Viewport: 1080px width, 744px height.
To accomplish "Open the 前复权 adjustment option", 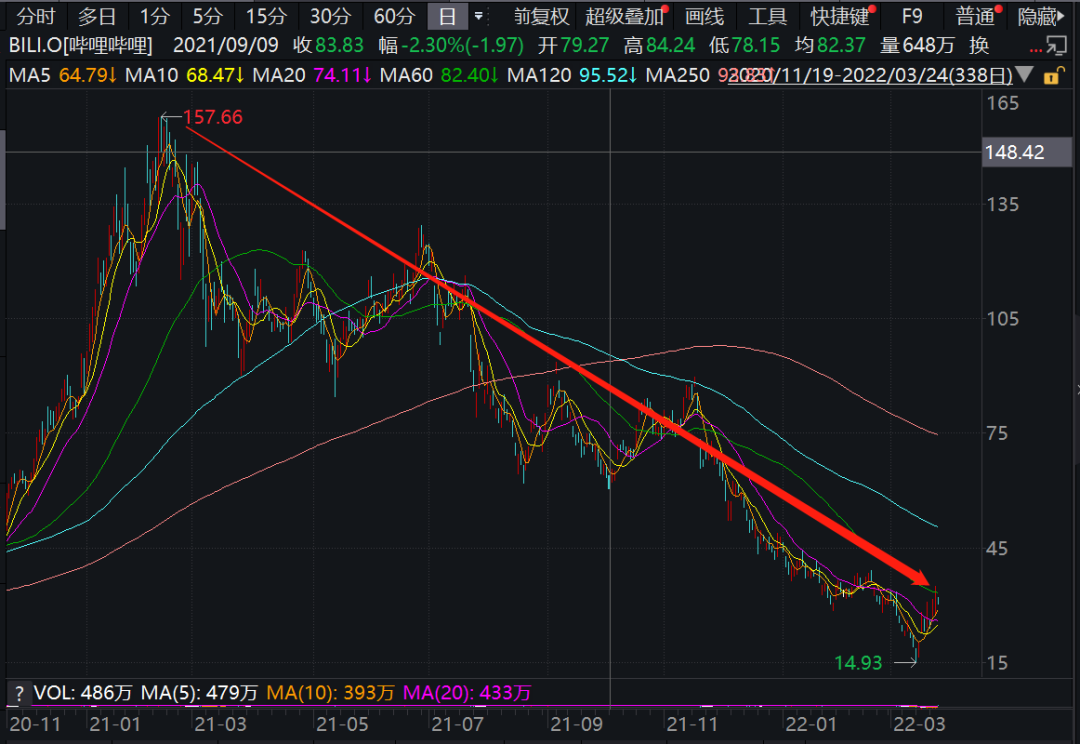I will click(x=541, y=15).
